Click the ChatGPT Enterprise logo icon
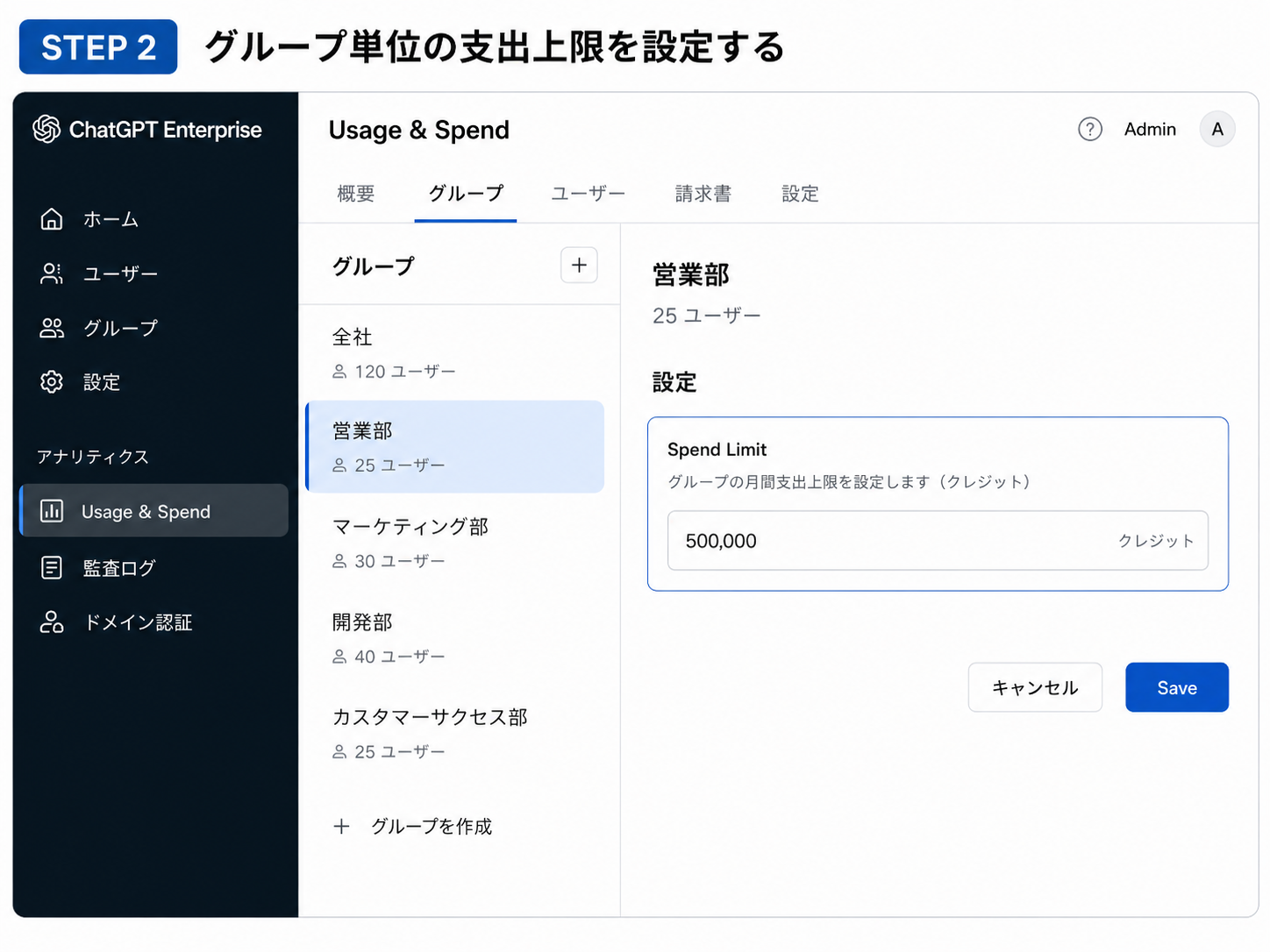Image resolution: width=1270 pixels, height=952 pixels. click(46, 130)
